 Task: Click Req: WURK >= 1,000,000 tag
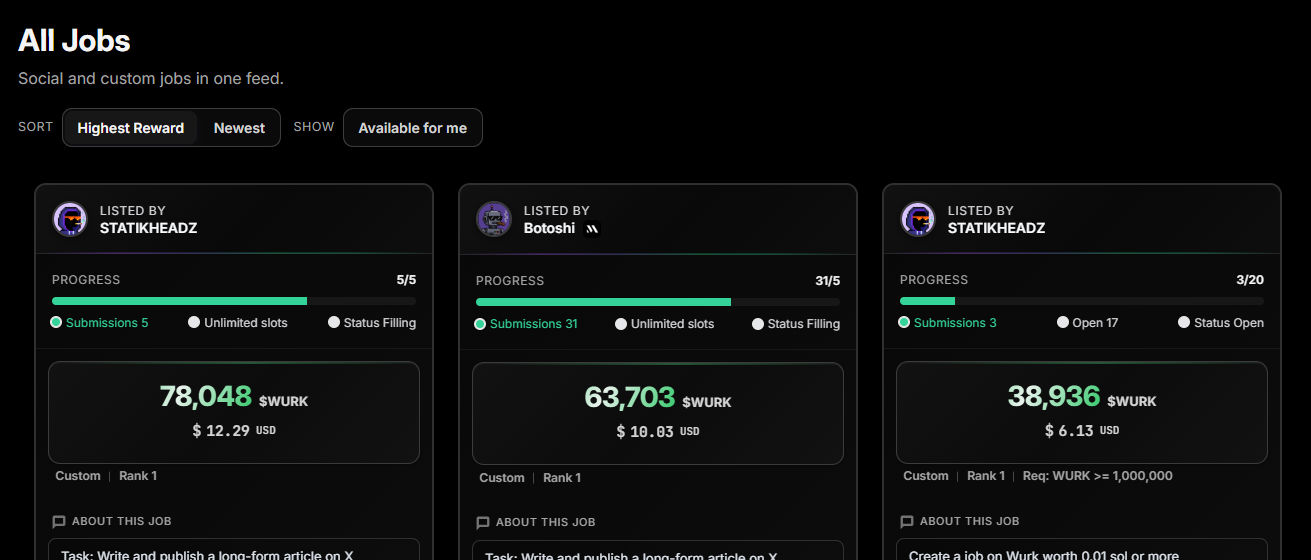coord(1098,476)
